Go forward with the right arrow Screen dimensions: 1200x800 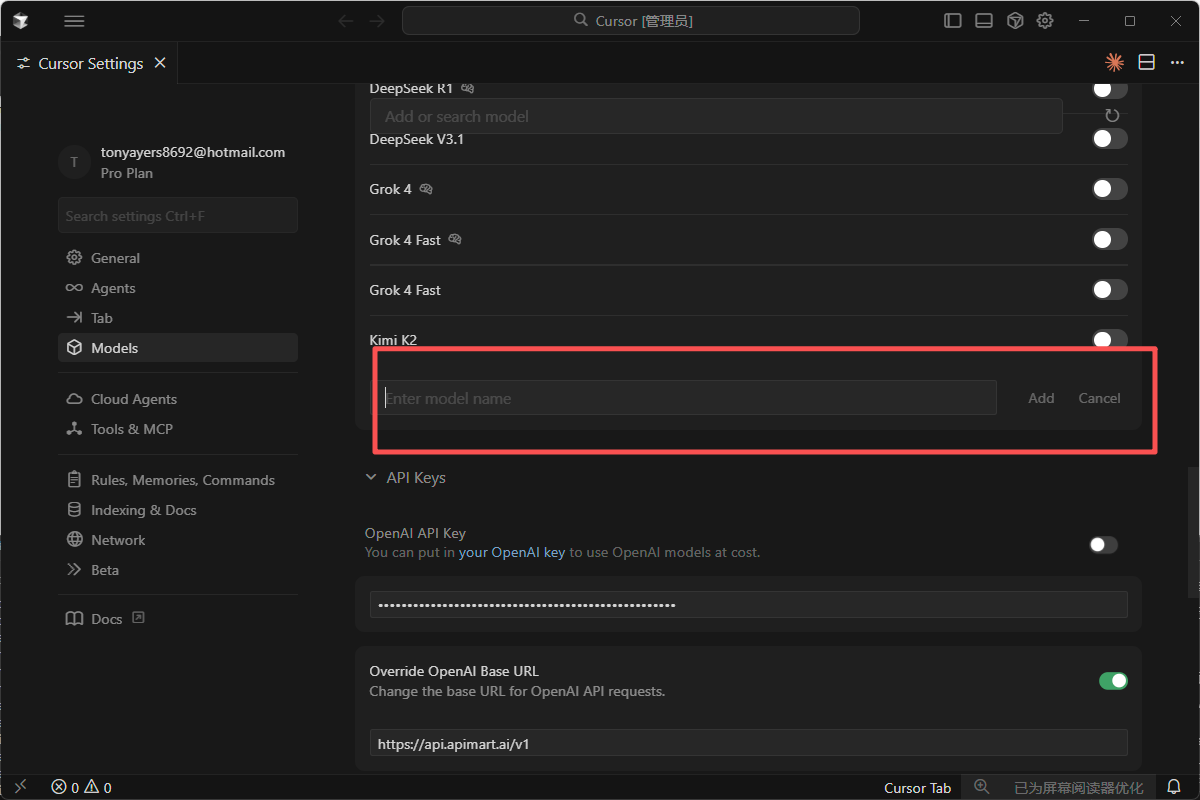[x=377, y=20]
